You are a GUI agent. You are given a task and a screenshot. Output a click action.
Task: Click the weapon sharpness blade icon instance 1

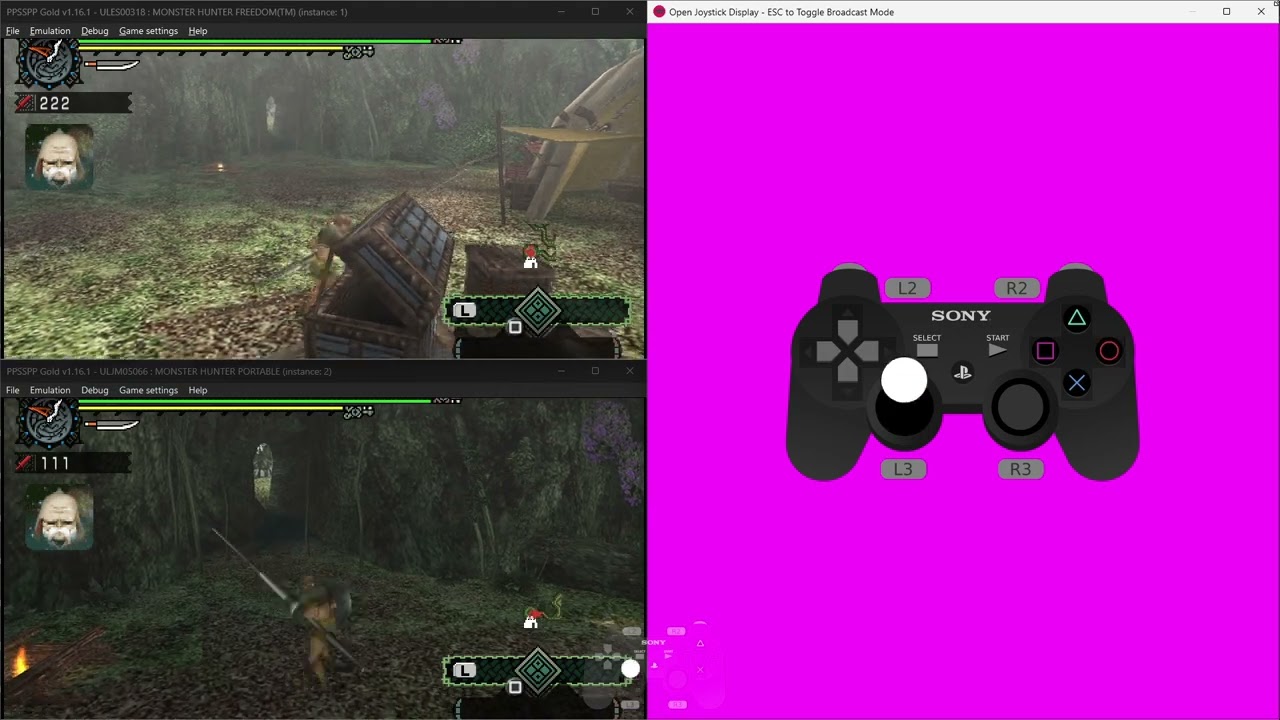pyautogui.click(x=111, y=65)
